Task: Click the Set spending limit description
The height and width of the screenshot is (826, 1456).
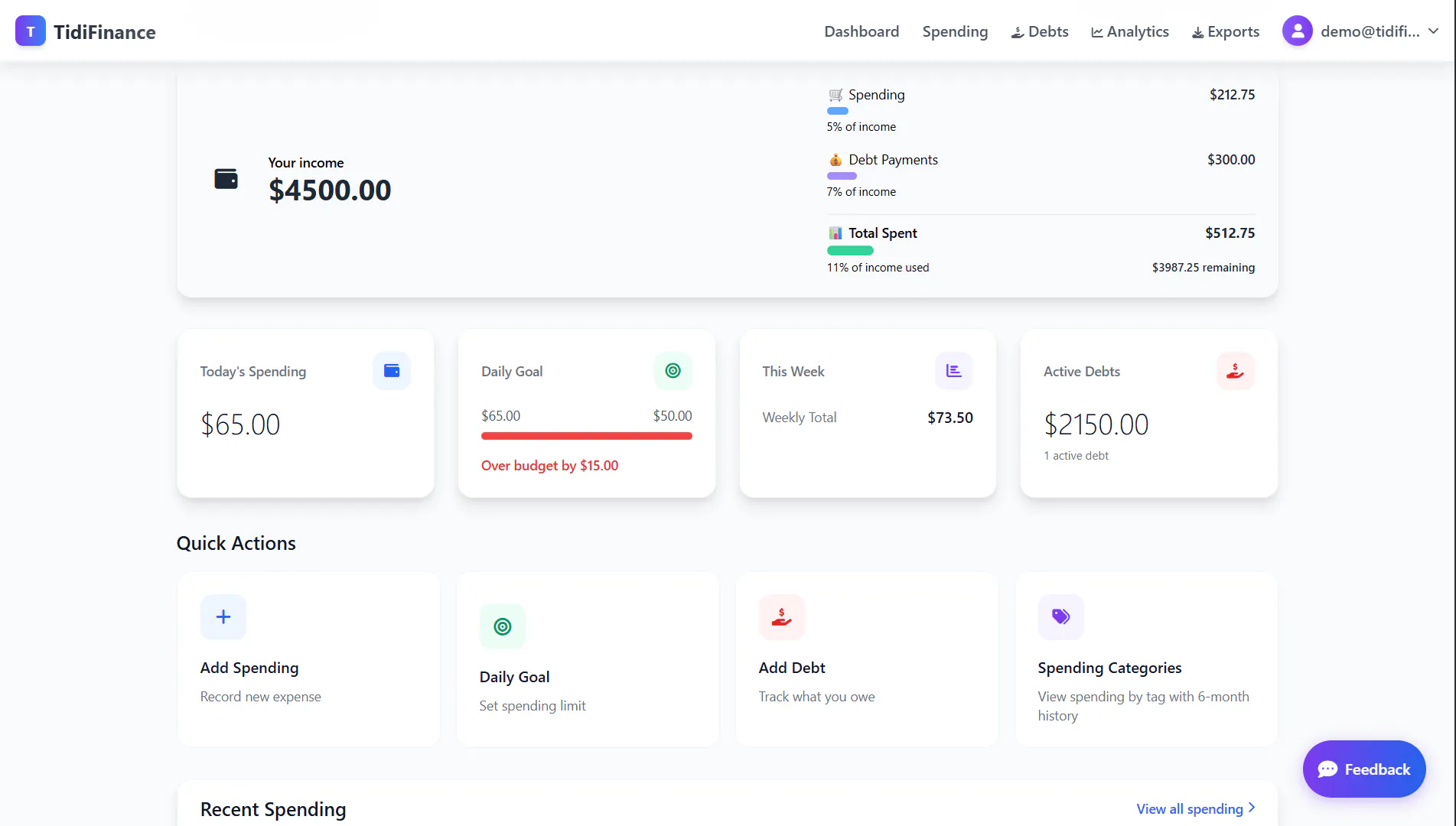Action: point(533,706)
